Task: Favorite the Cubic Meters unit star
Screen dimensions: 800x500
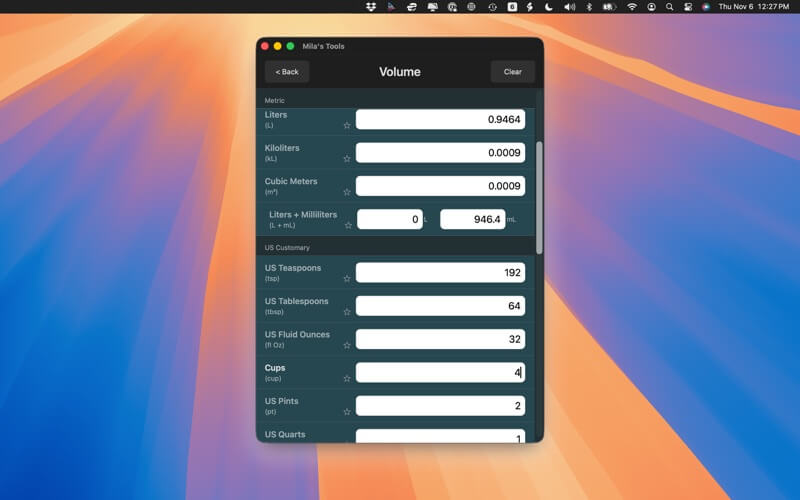Action: click(347, 192)
